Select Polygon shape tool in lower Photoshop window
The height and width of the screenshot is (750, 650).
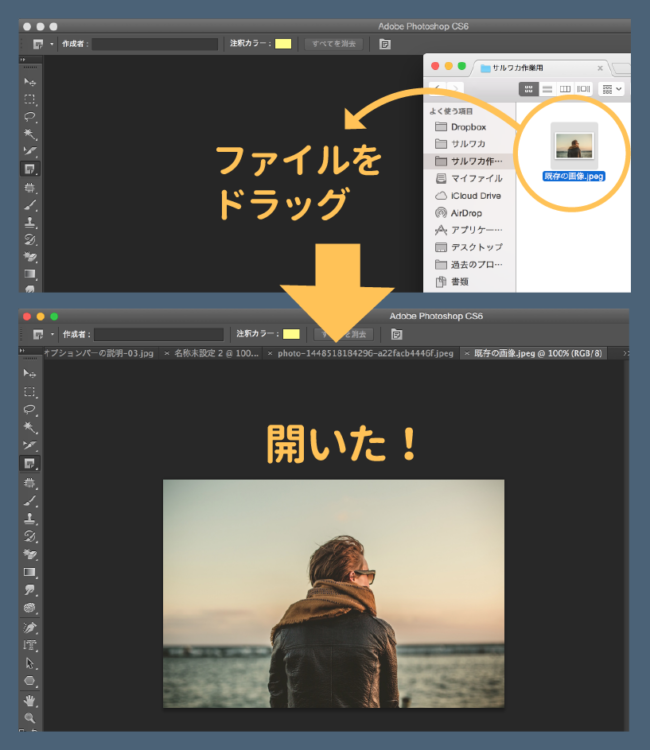(30, 681)
